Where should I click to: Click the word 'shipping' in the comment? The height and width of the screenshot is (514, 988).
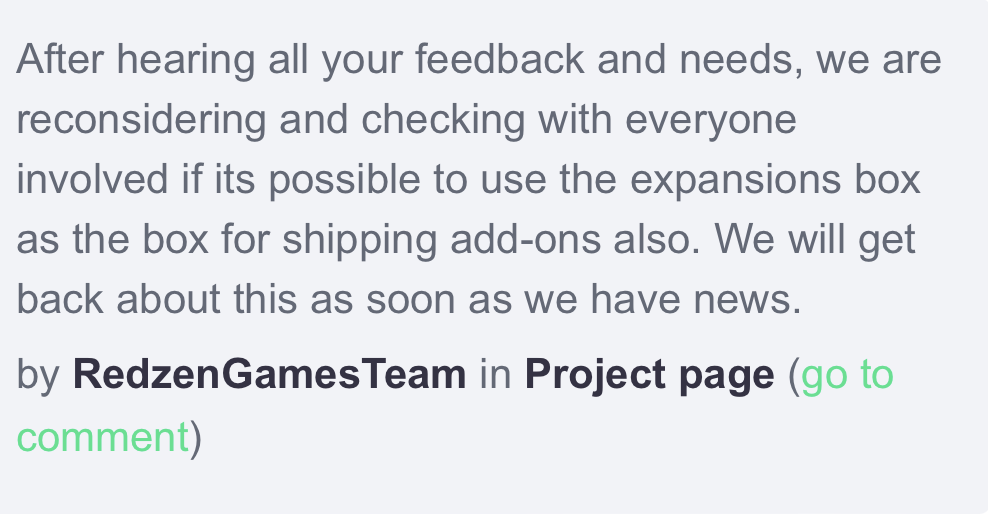click(x=359, y=240)
